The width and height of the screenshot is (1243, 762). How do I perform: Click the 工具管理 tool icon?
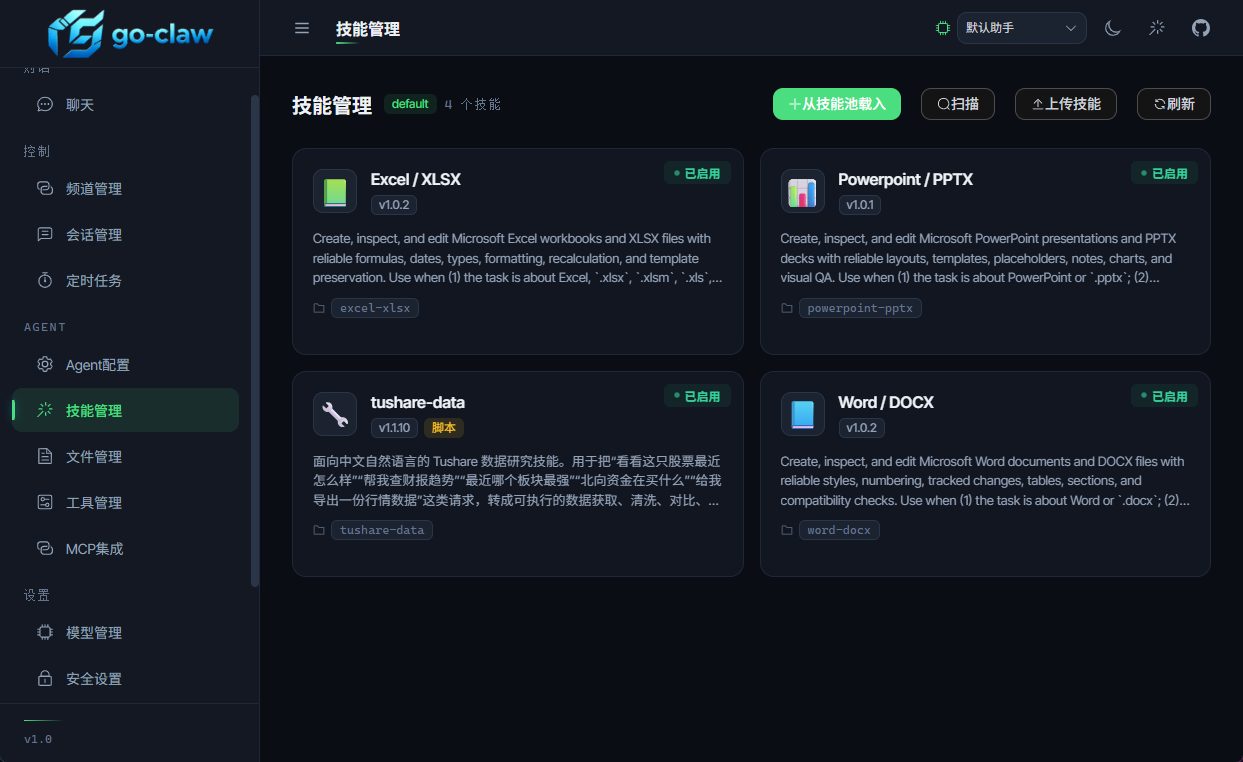coord(45,502)
